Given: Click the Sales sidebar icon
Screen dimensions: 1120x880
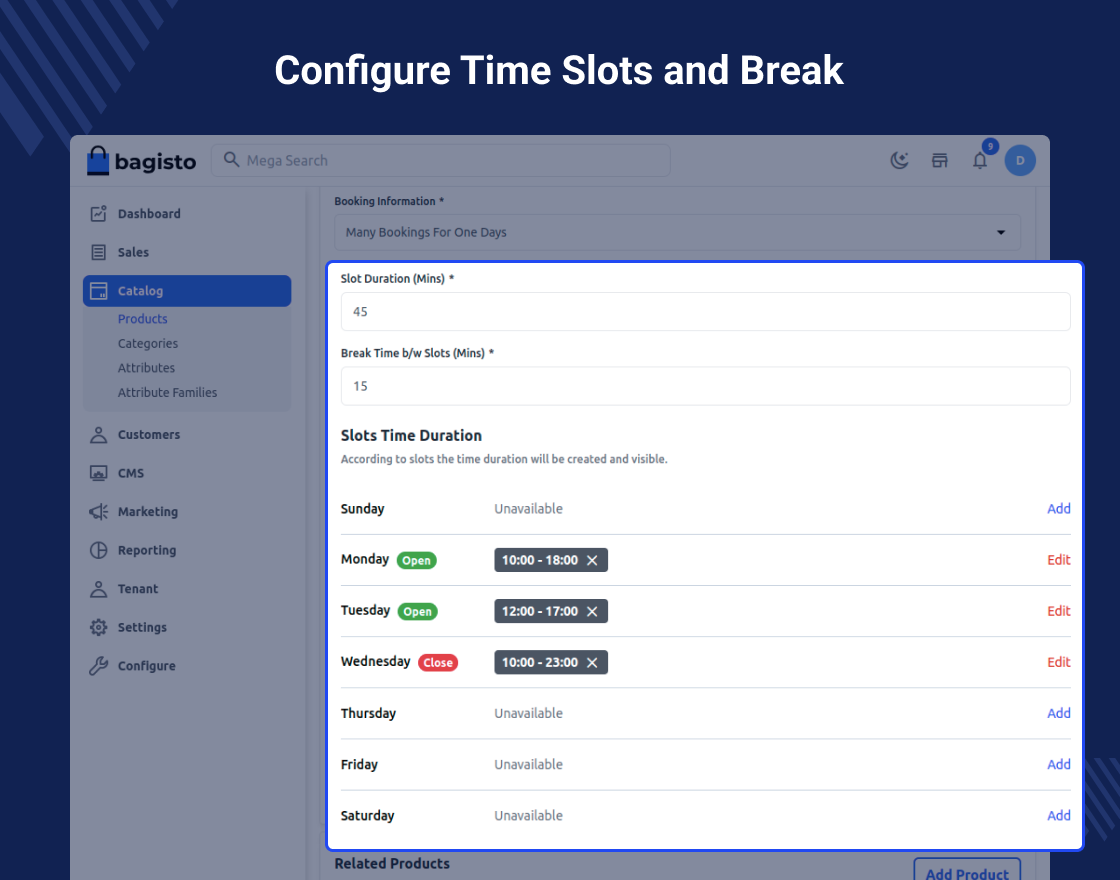Looking at the screenshot, I should click(99, 252).
